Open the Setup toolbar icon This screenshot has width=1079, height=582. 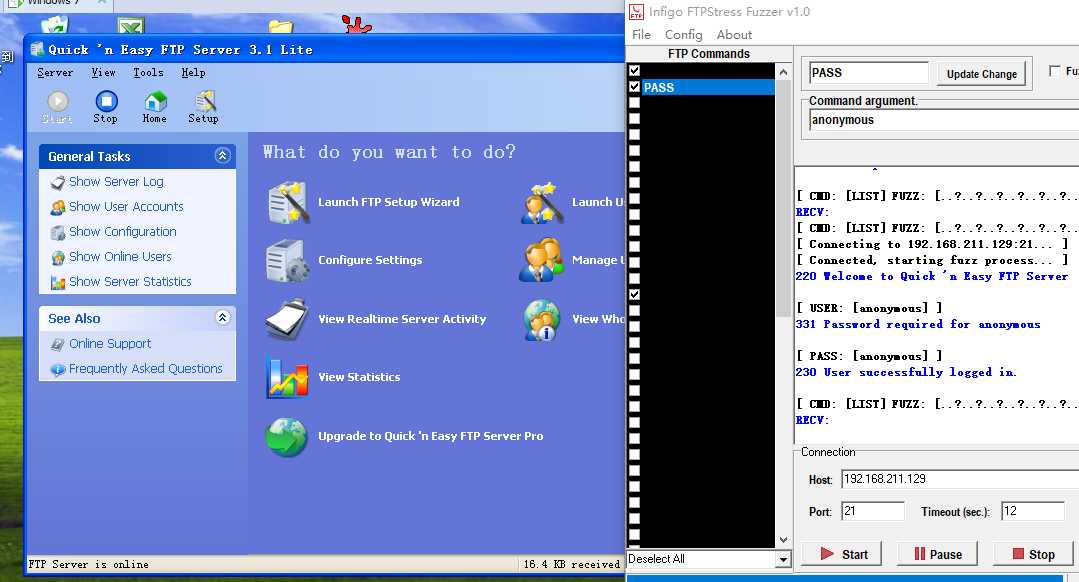click(x=204, y=102)
